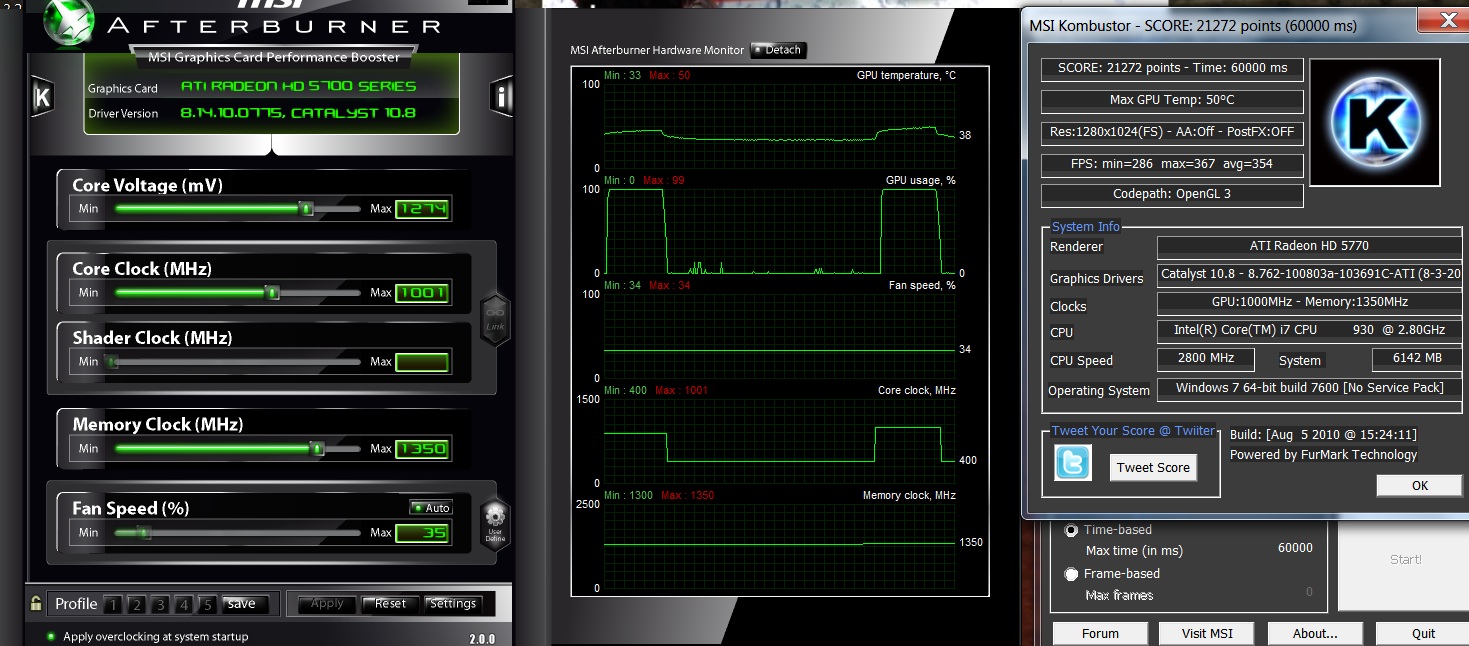
Task: Click the Core Voltage value field 1274
Action: point(422,209)
